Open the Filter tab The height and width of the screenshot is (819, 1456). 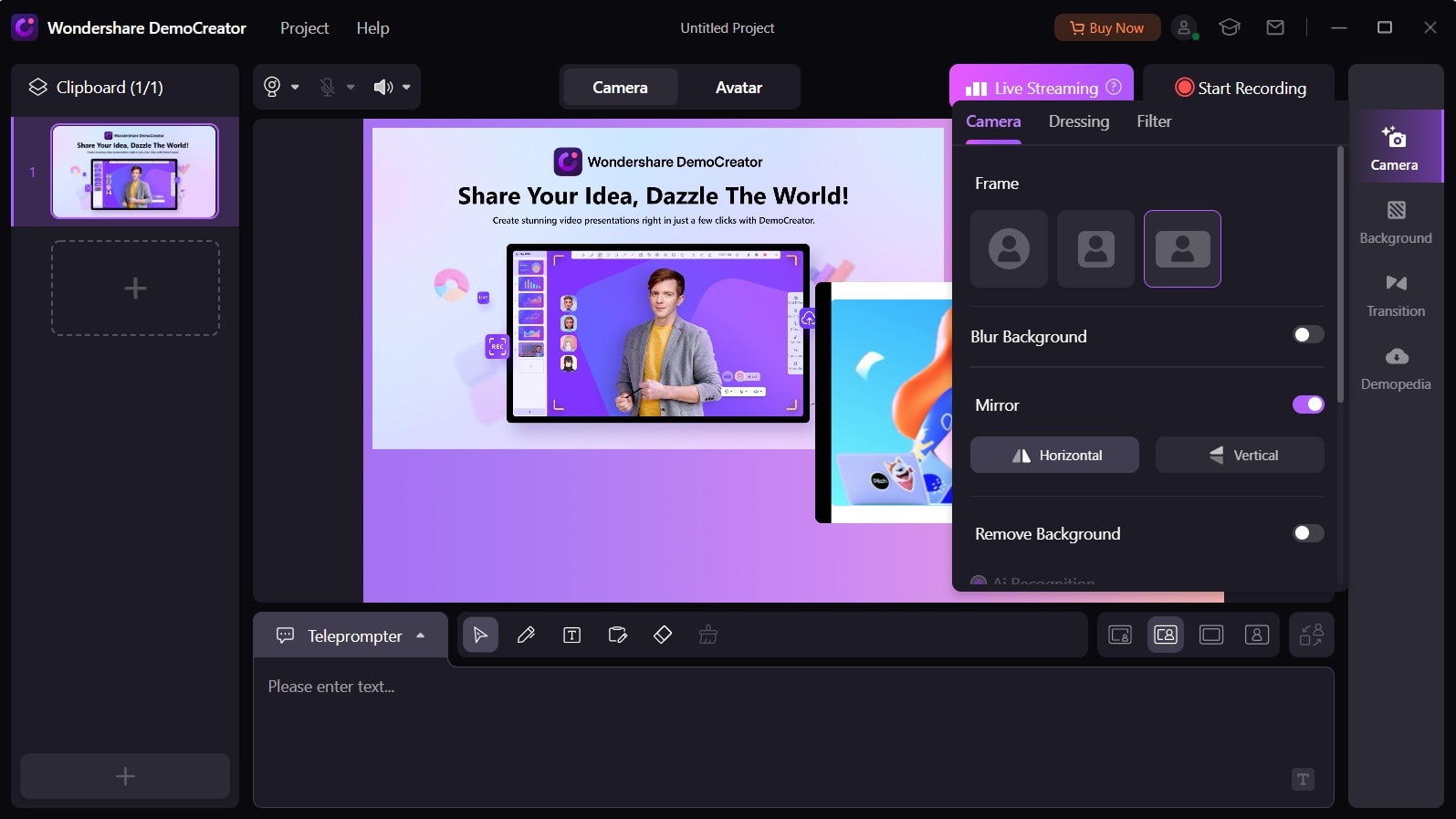click(x=1154, y=121)
